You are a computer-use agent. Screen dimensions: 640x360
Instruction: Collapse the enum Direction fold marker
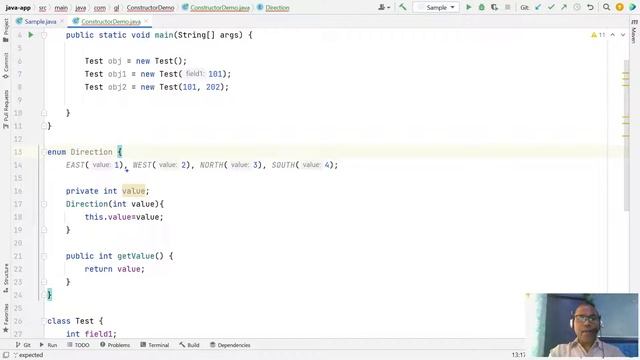[x=44, y=152]
